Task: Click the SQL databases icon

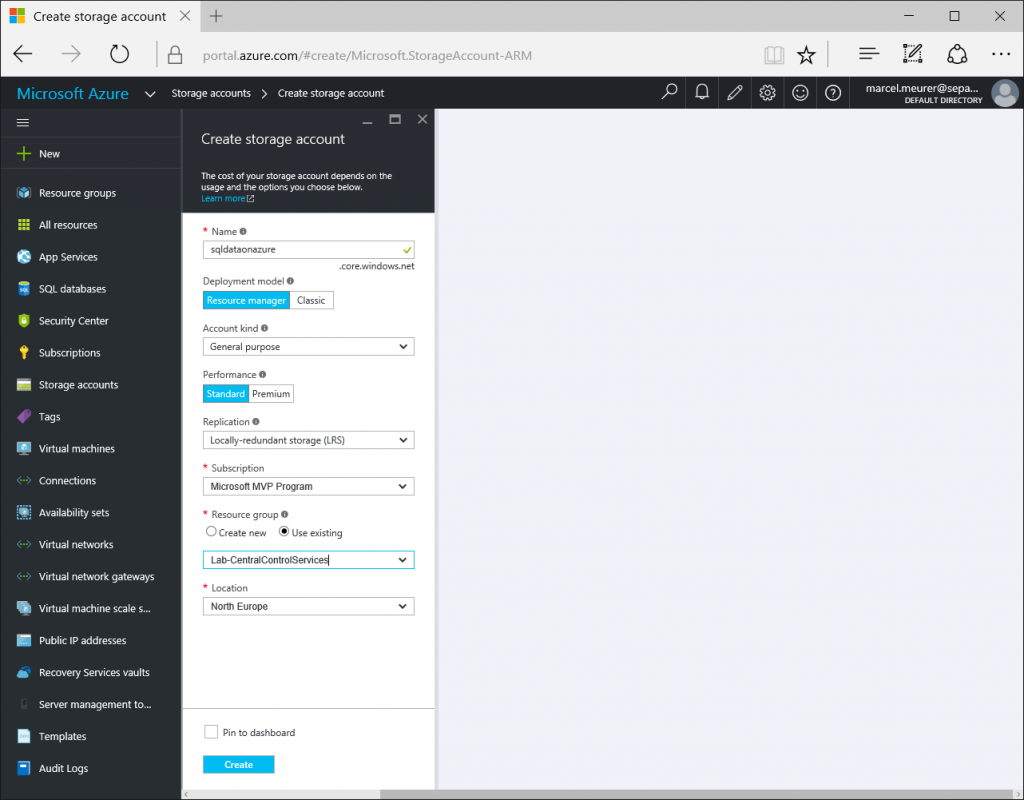Action: pos(24,289)
